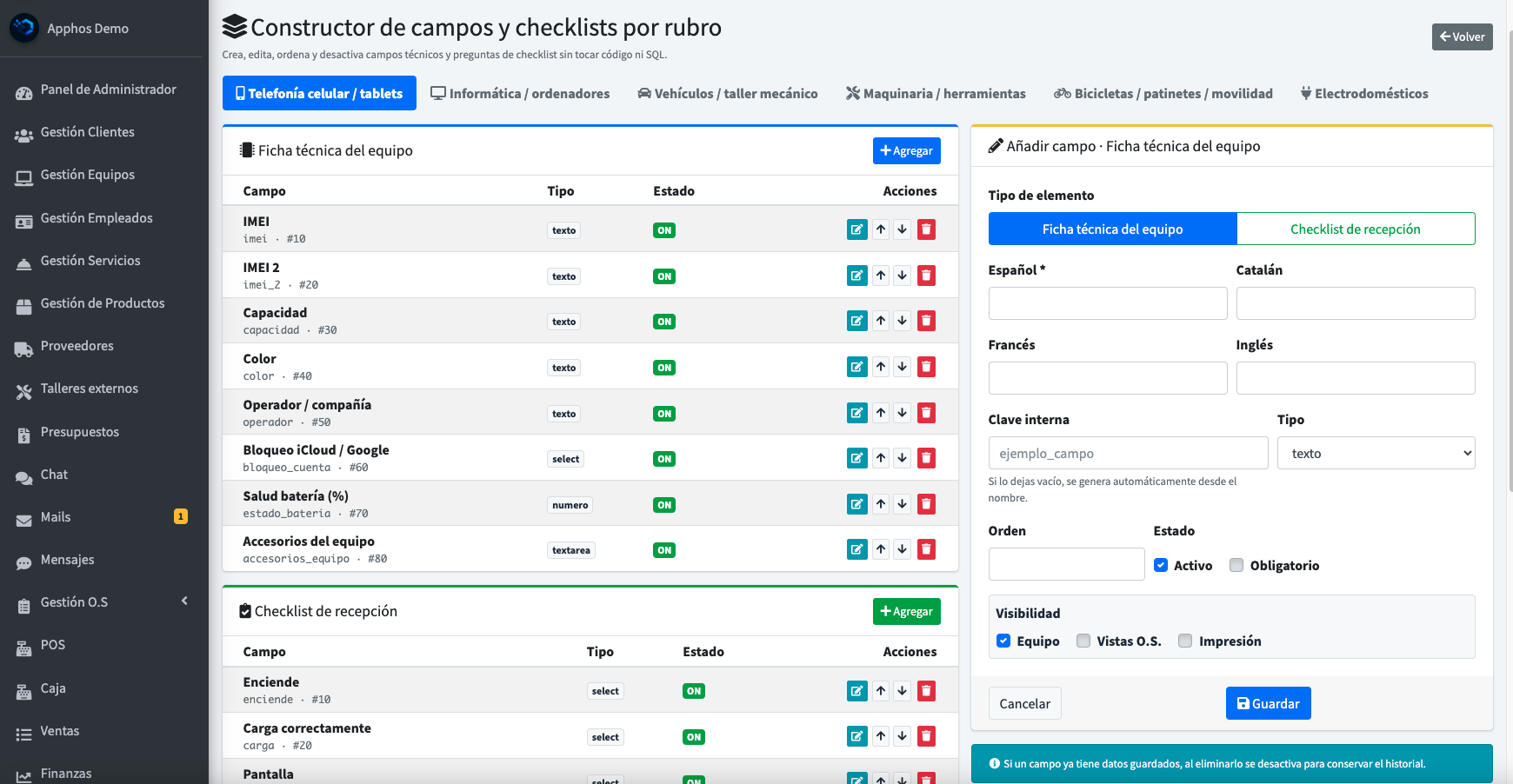The width and height of the screenshot is (1513, 784).
Task: Switch to Electrodomésticos tab
Action: pos(1364,93)
